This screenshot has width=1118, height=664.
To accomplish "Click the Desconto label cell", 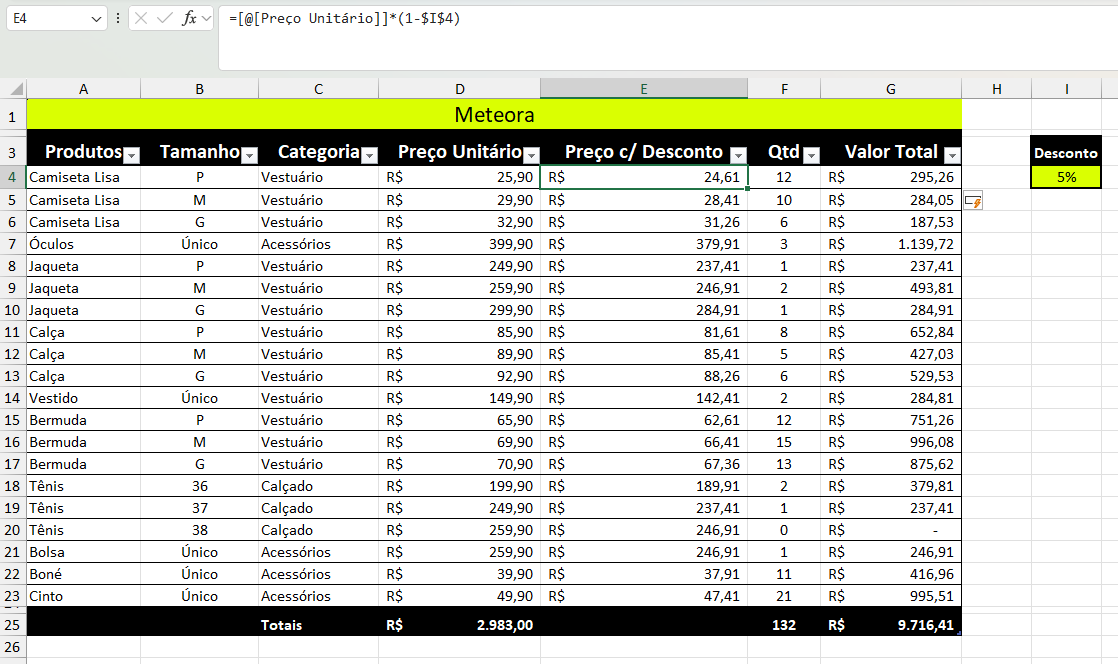I will click(x=1067, y=152).
